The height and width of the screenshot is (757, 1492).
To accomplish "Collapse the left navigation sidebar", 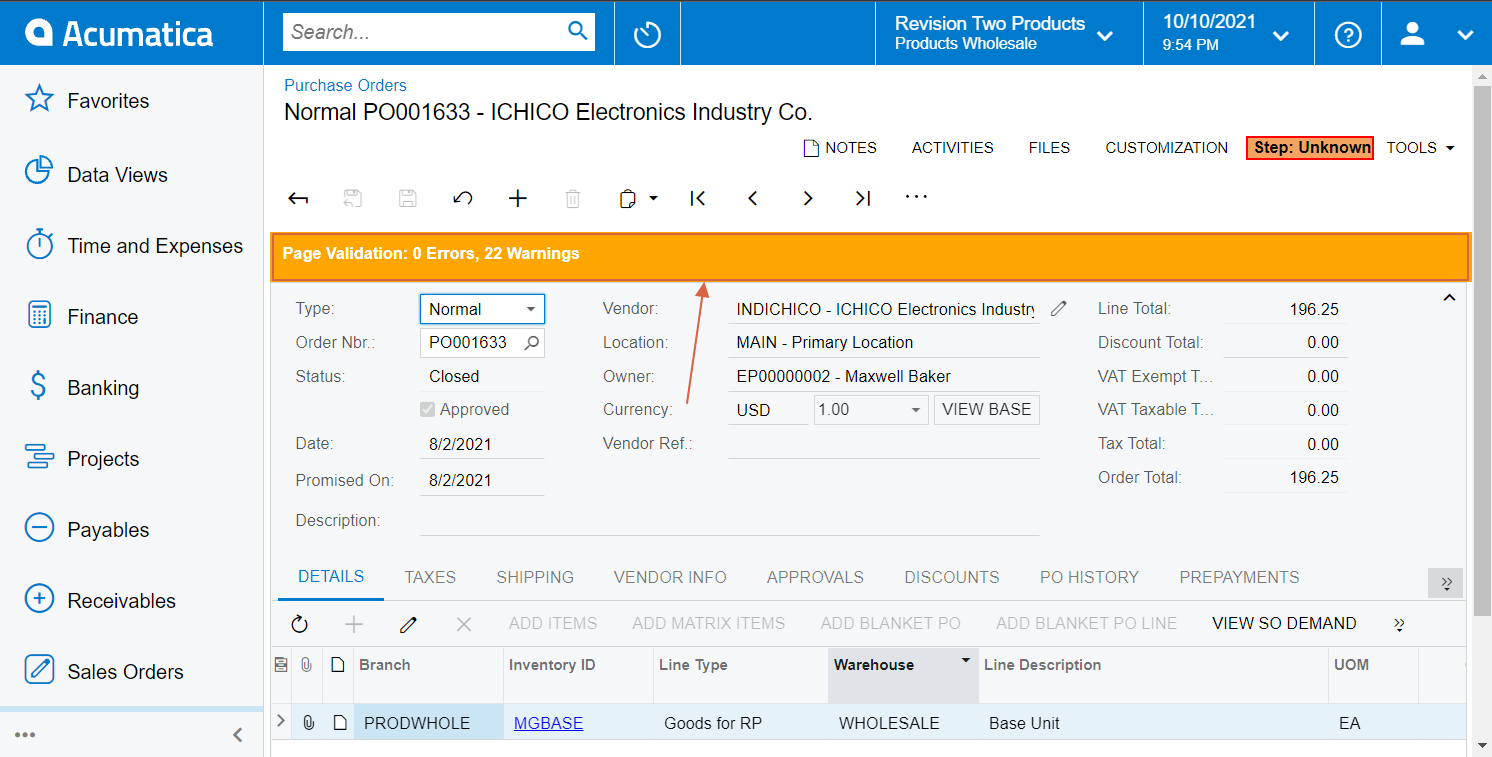I will click(238, 735).
